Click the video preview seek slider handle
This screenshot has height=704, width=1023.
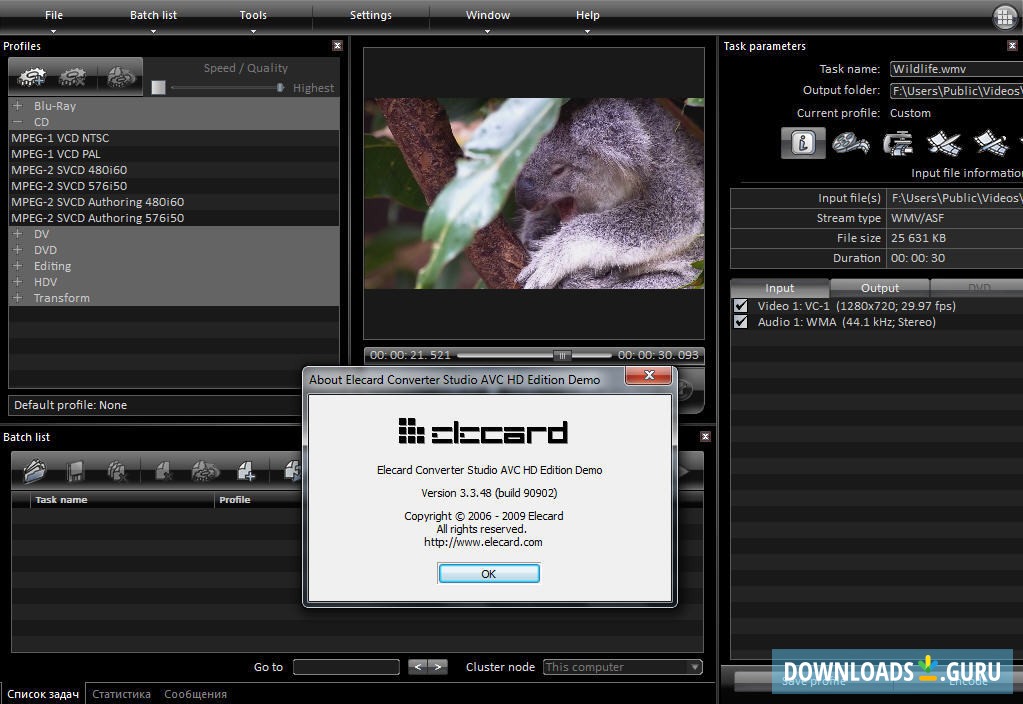[x=562, y=355]
